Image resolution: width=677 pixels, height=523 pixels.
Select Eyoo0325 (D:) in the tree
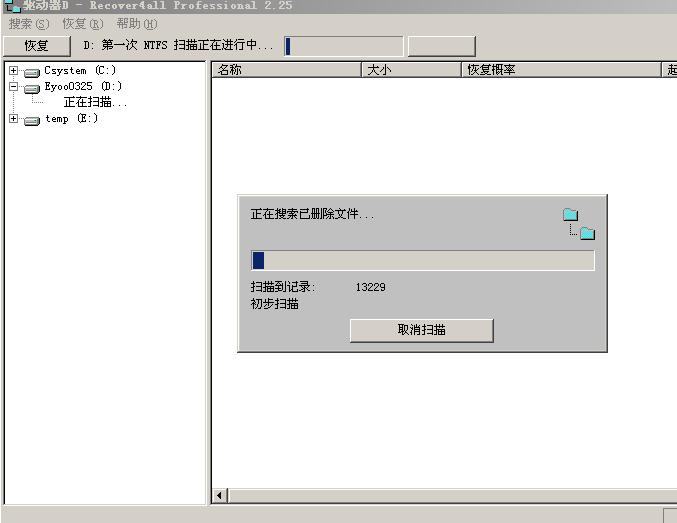point(83,86)
